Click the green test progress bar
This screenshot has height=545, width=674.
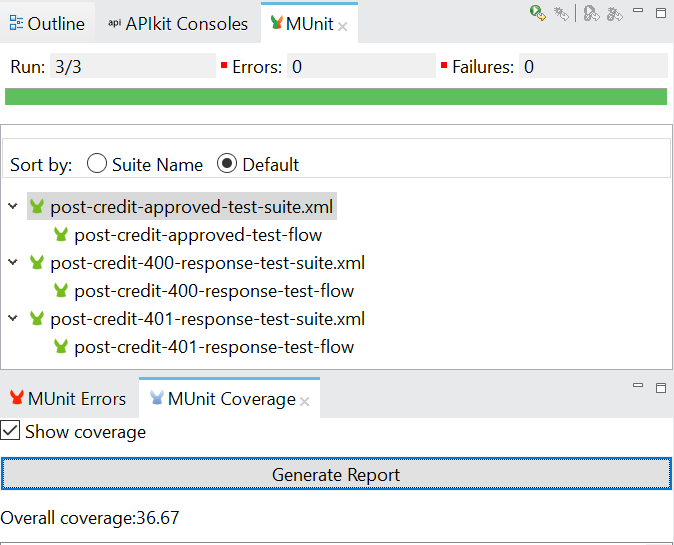click(336, 97)
